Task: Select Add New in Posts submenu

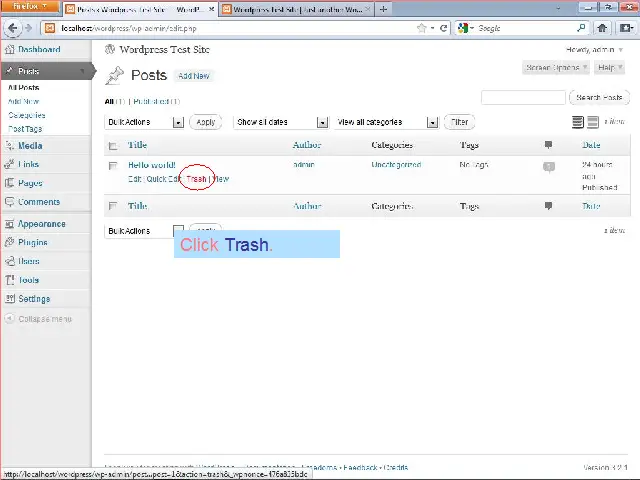Action: point(23,101)
